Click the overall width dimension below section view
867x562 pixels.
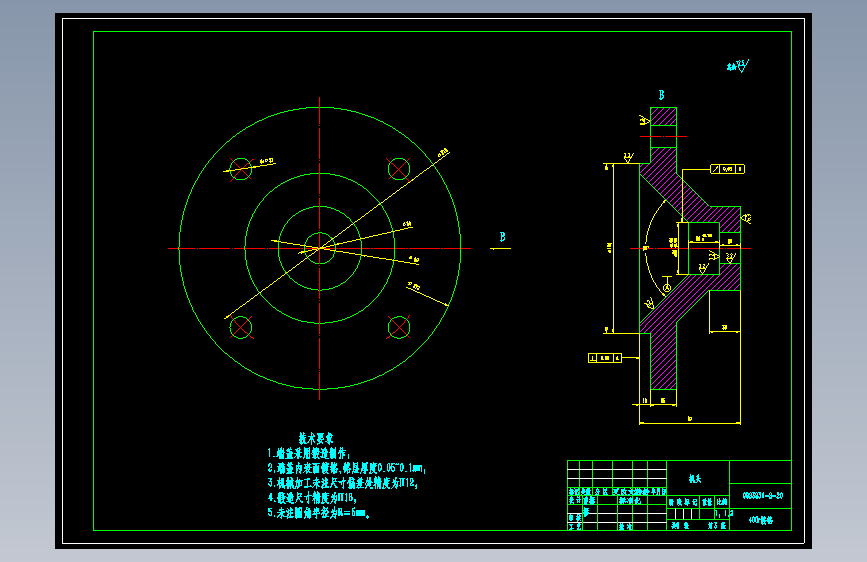coord(690,421)
